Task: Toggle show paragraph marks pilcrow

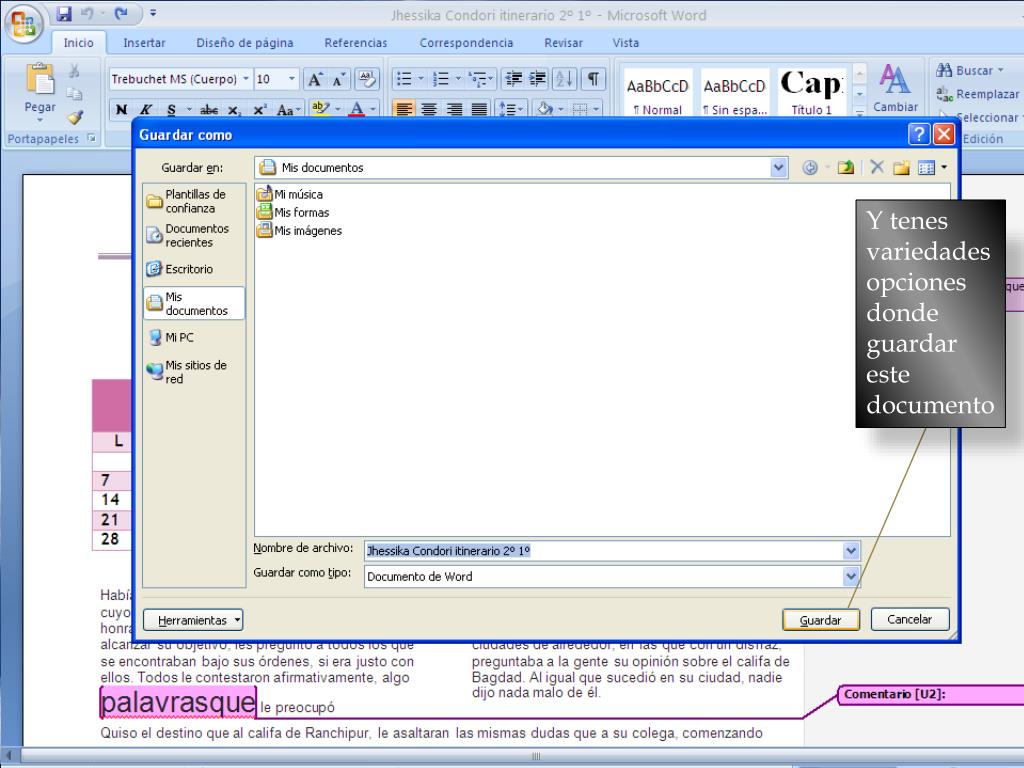Action: coord(593,79)
